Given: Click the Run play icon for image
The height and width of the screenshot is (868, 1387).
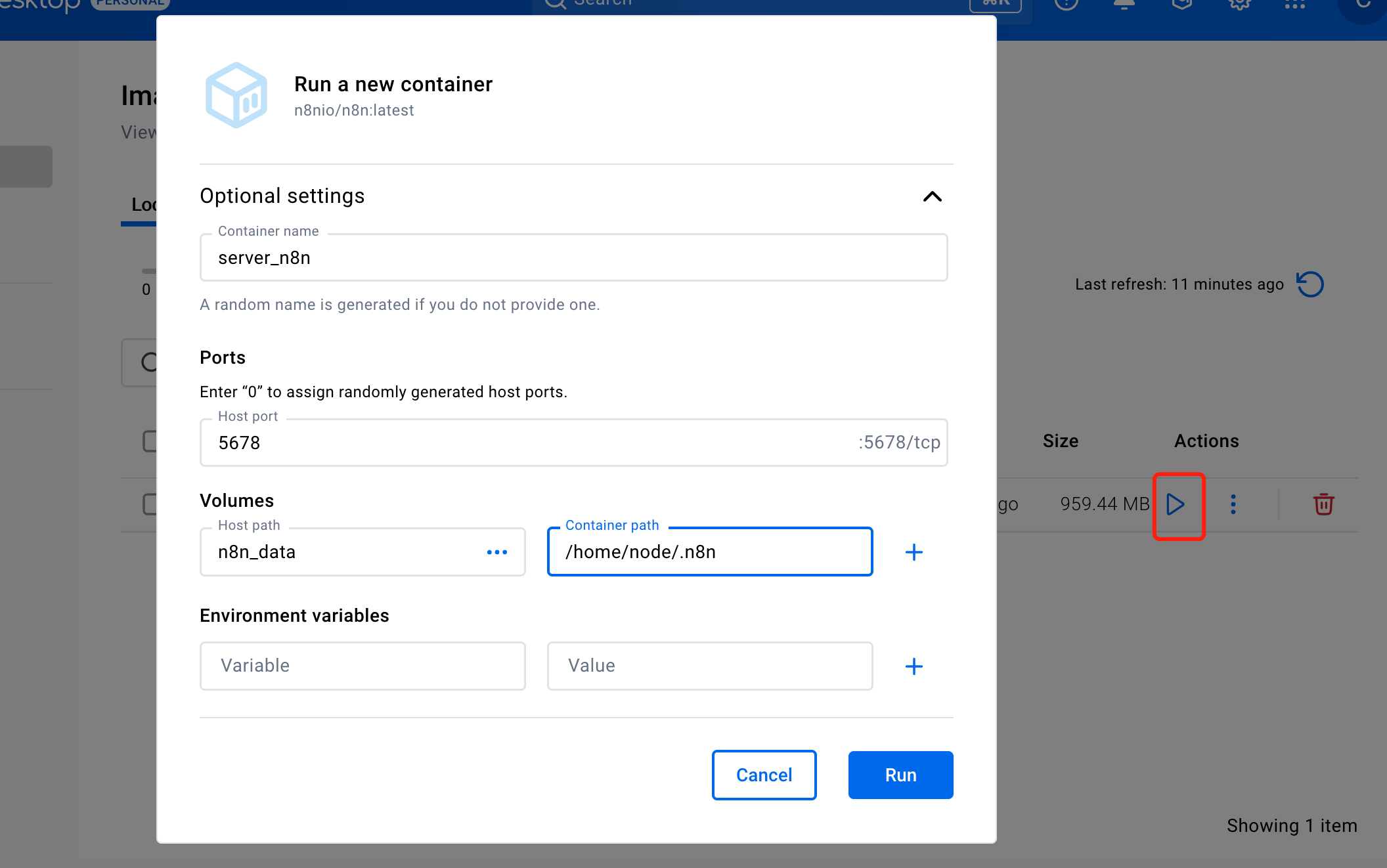Looking at the screenshot, I should [x=1176, y=504].
